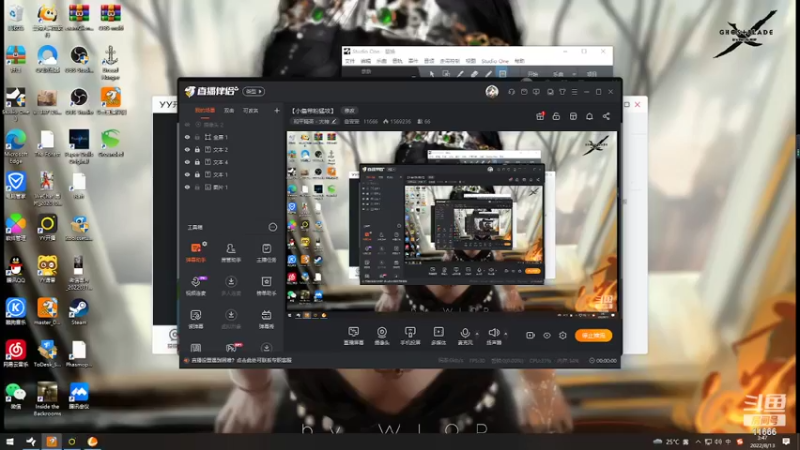The image size is (800, 450).
Task: Toggle visibility eye of 文本 1 layer
Action: [187, 174]
